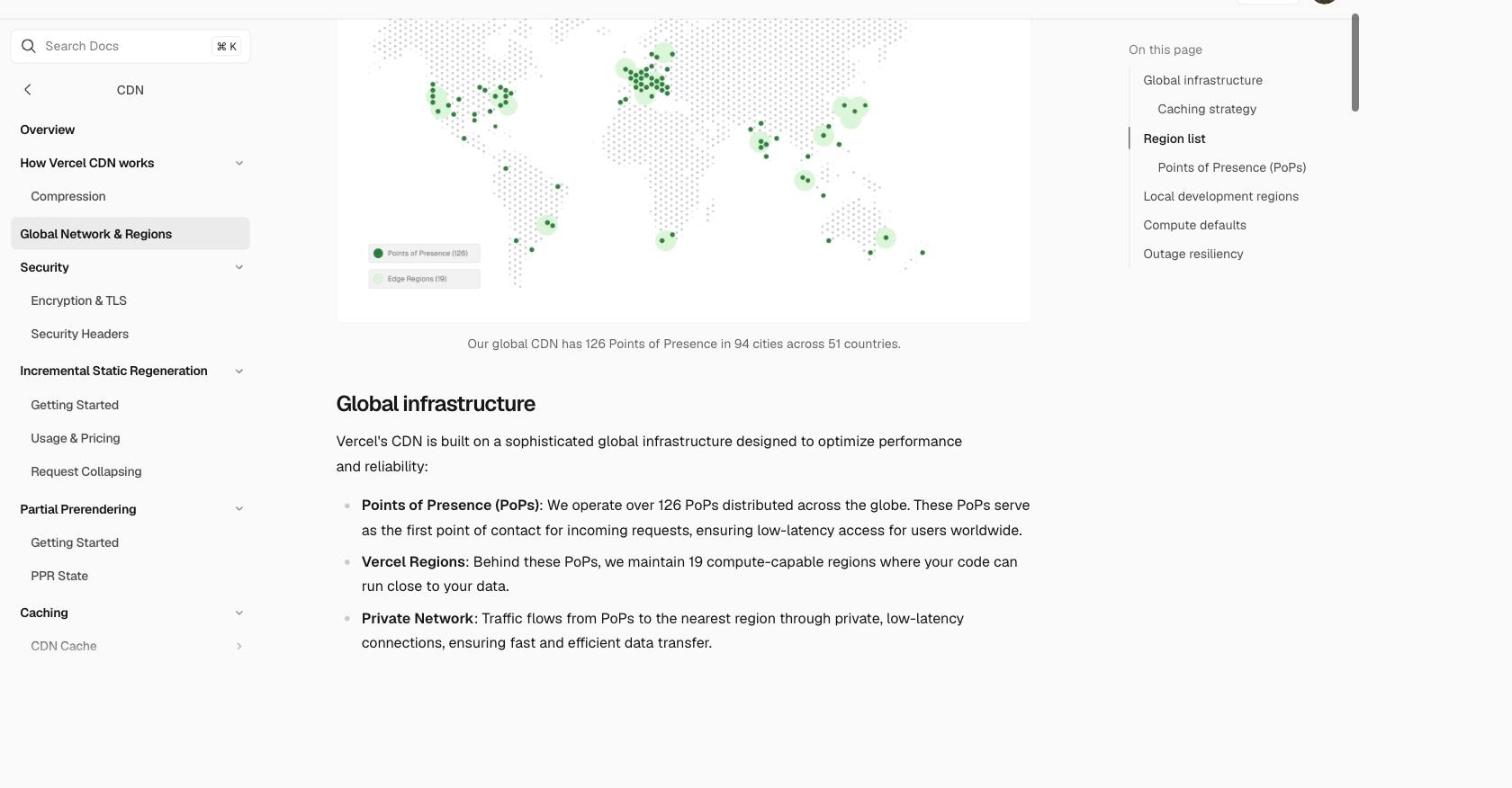This screenshot has height=788, width=1512.
Task: Click the Edge Regions (19) legend label
Action: (x=417, y=279)
